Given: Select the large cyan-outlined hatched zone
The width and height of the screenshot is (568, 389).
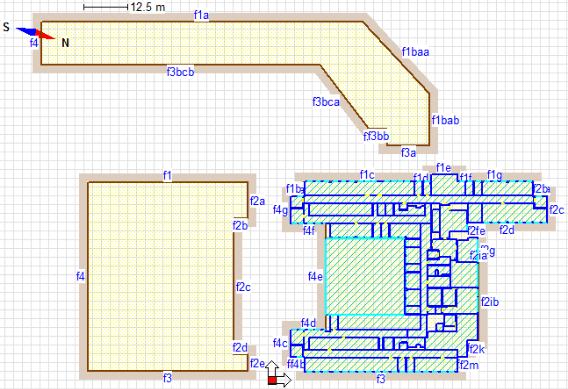Looking at the screenshot, I should point(365,276).
